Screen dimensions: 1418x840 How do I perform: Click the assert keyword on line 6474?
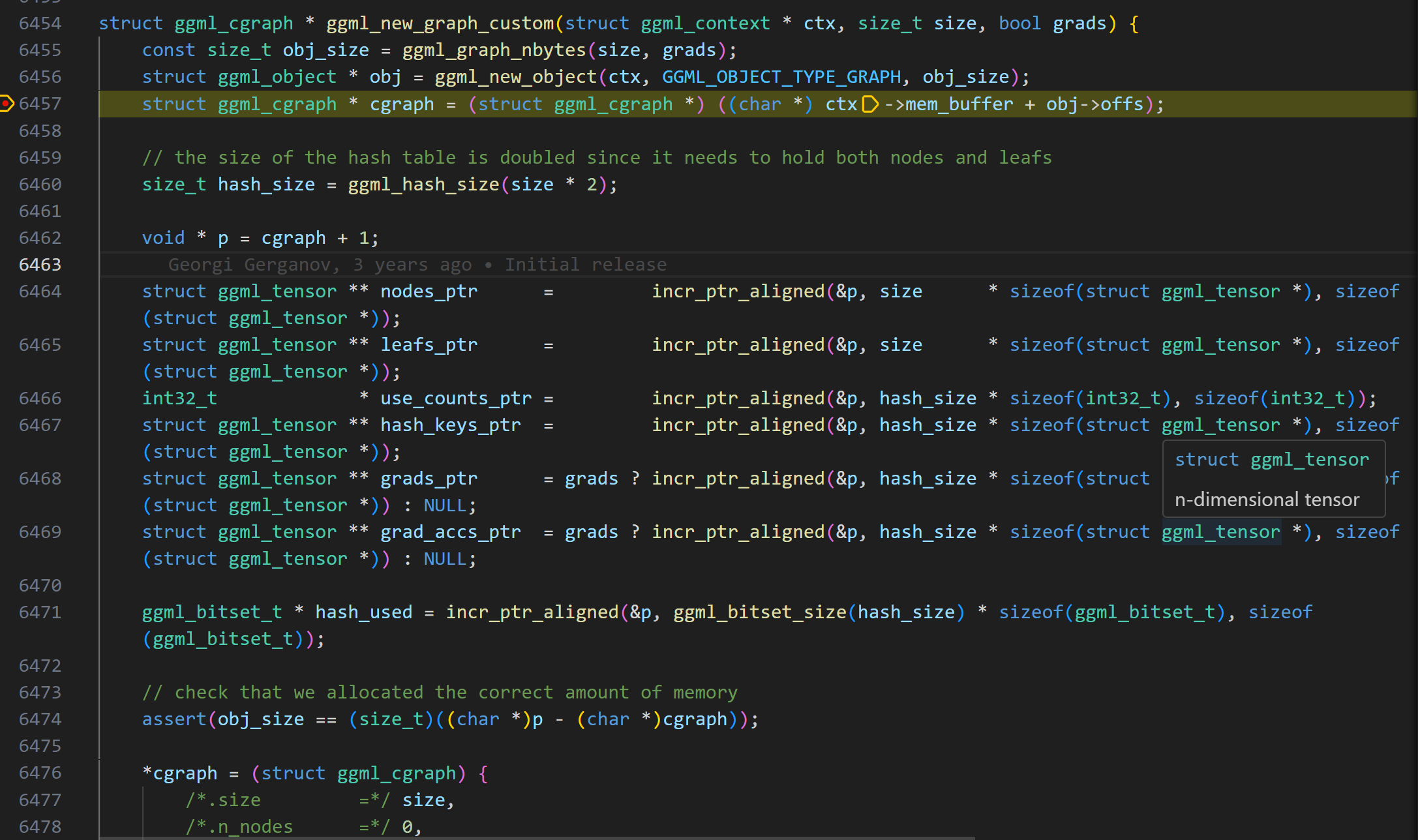[173, 719]
